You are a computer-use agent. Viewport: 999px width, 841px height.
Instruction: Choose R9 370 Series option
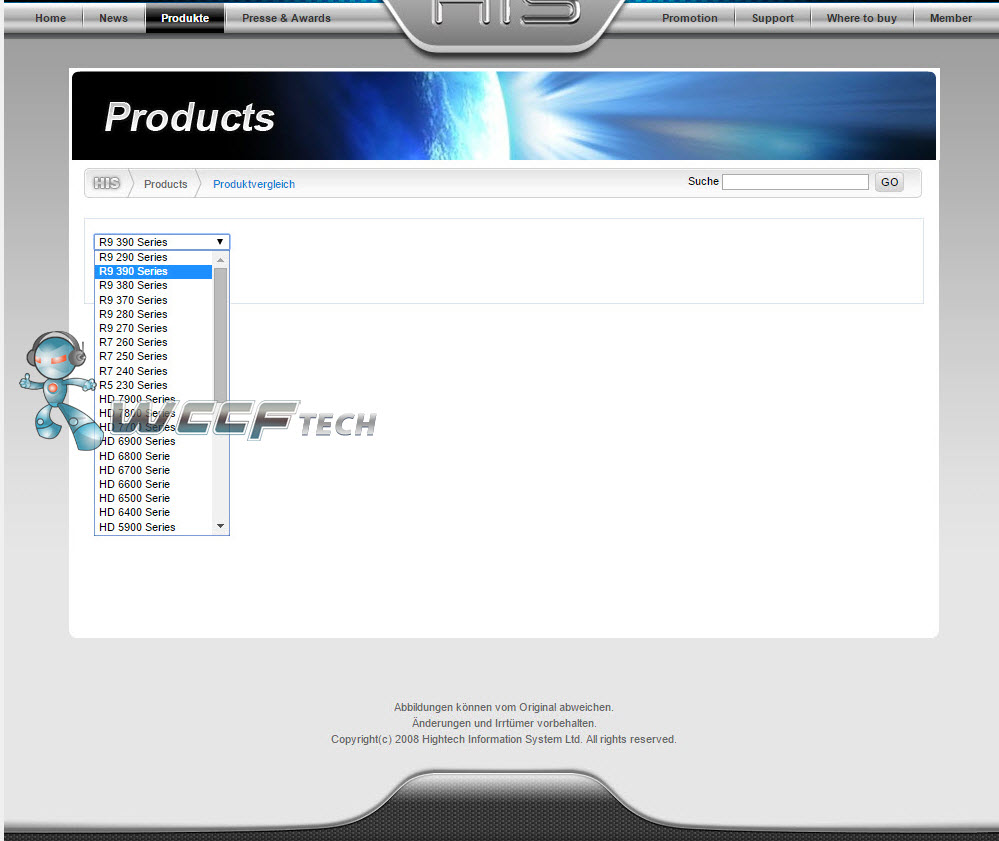(154, 300)
